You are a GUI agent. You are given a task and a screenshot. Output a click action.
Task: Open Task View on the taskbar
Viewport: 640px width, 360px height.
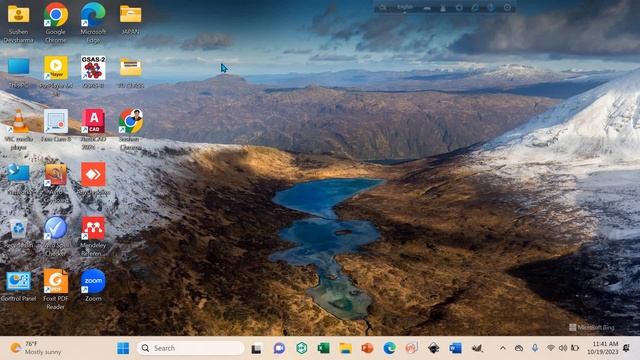pos(256,349)
